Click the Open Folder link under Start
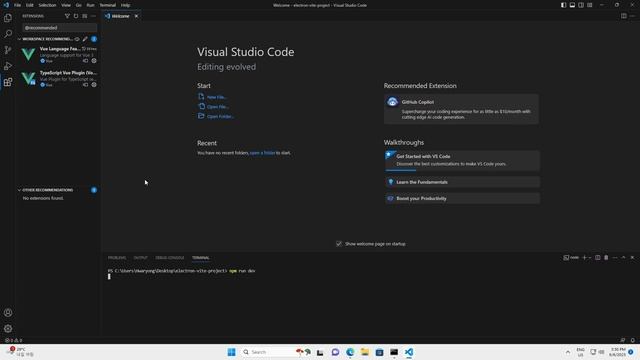This screenshot has width=640, height=360. click(220, 116)
